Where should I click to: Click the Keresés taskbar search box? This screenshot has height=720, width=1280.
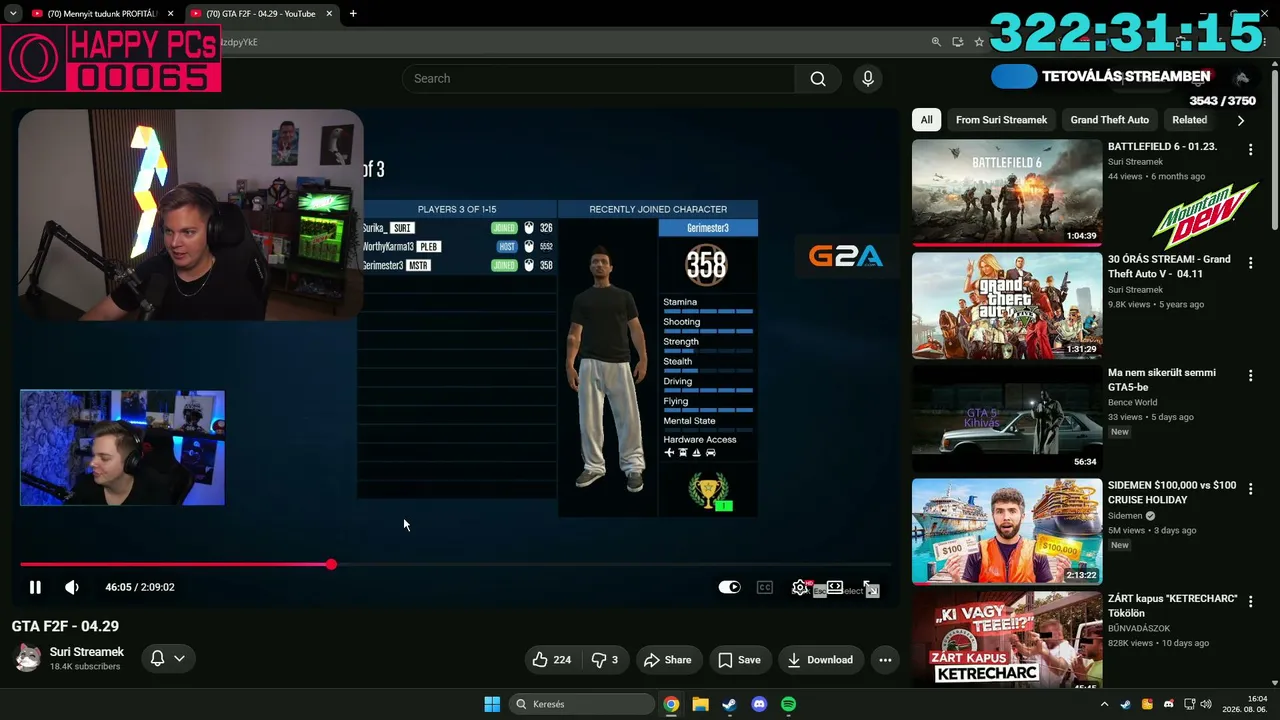click(x=584, y=704)
